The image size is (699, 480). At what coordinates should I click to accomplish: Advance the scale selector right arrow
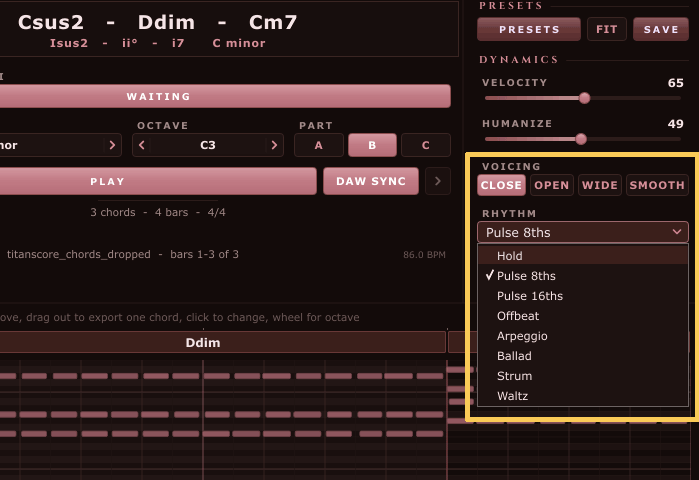pos(112,145)
